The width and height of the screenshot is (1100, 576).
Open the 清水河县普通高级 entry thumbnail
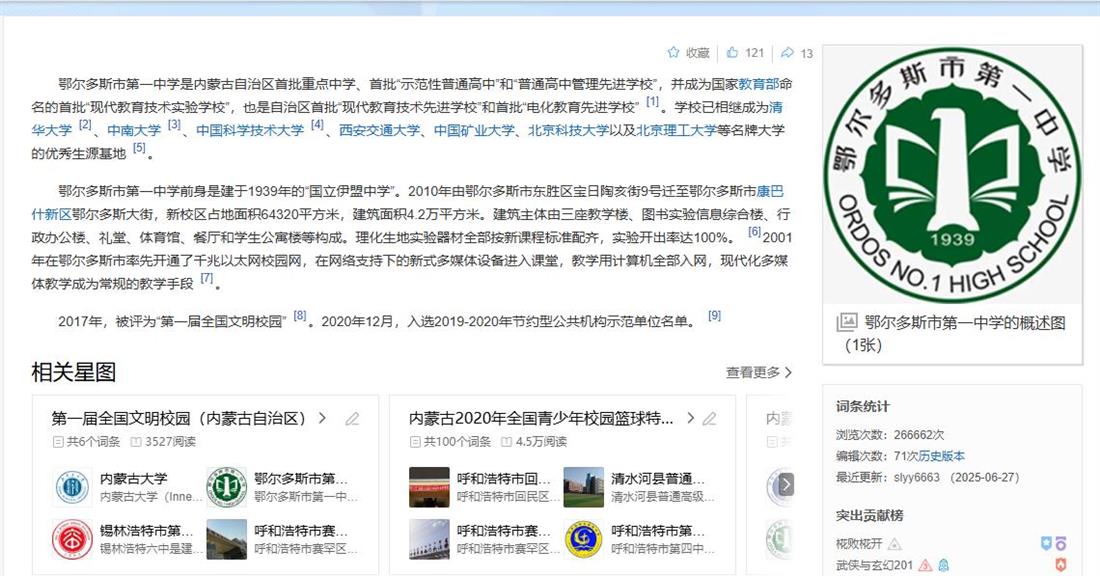coord(584,487)
